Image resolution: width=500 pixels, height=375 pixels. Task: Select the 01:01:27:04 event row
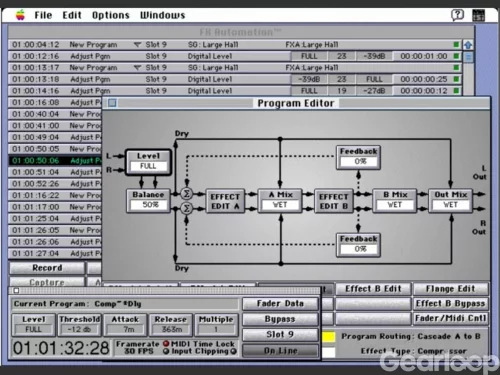coord(55,253)
